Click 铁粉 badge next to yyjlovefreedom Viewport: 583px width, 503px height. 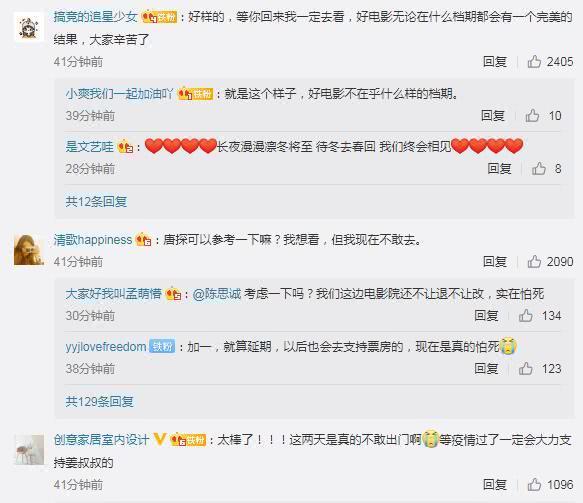(x=162, y=346)
